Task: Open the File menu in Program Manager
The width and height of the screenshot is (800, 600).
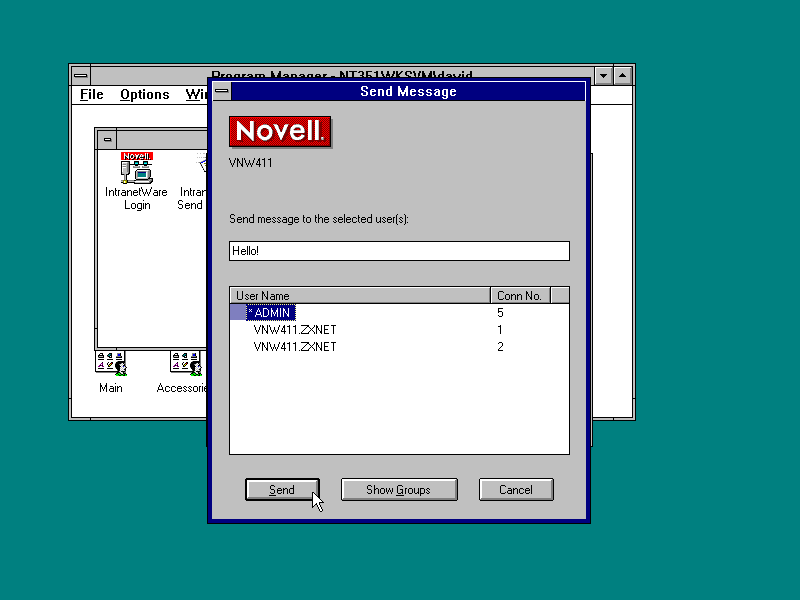Action: coord(92,94)
